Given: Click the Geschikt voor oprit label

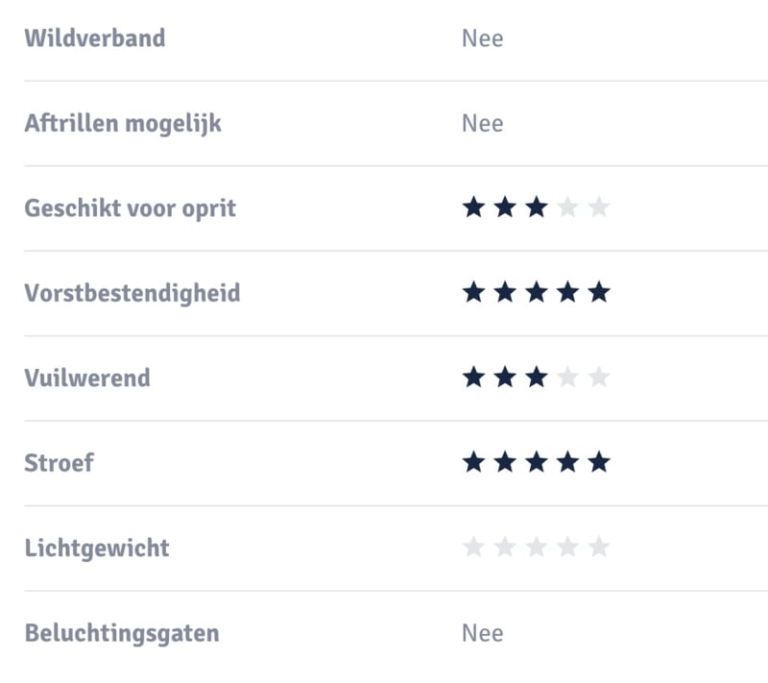Looking at the screenshot, I should (x=130, y=209).
